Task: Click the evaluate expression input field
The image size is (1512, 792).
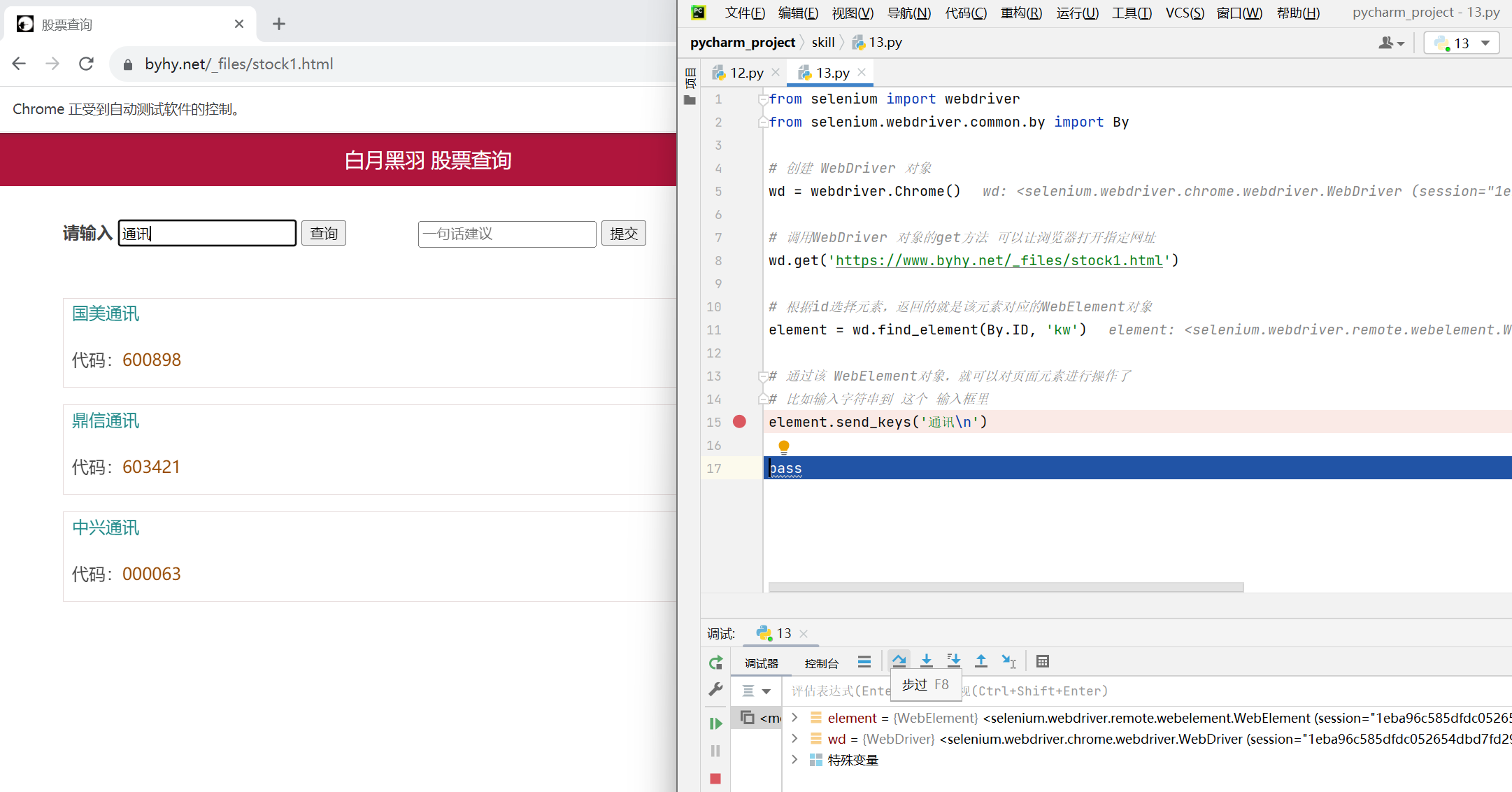Action: pyautogui.click(x=1147, y=691)
